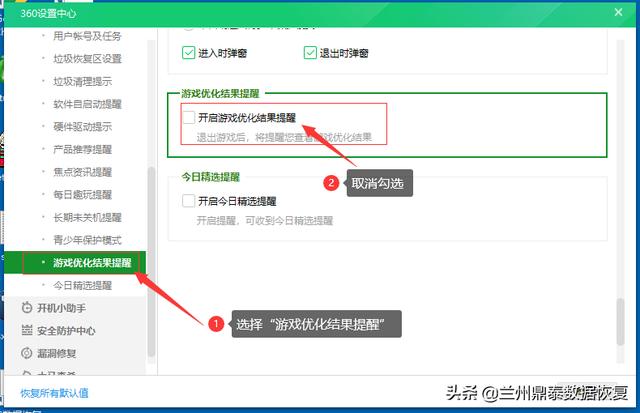Enable 开启游戏优化结果提醒 checkbox
Screen dimensions: 640x413
[x=189, y=118]
